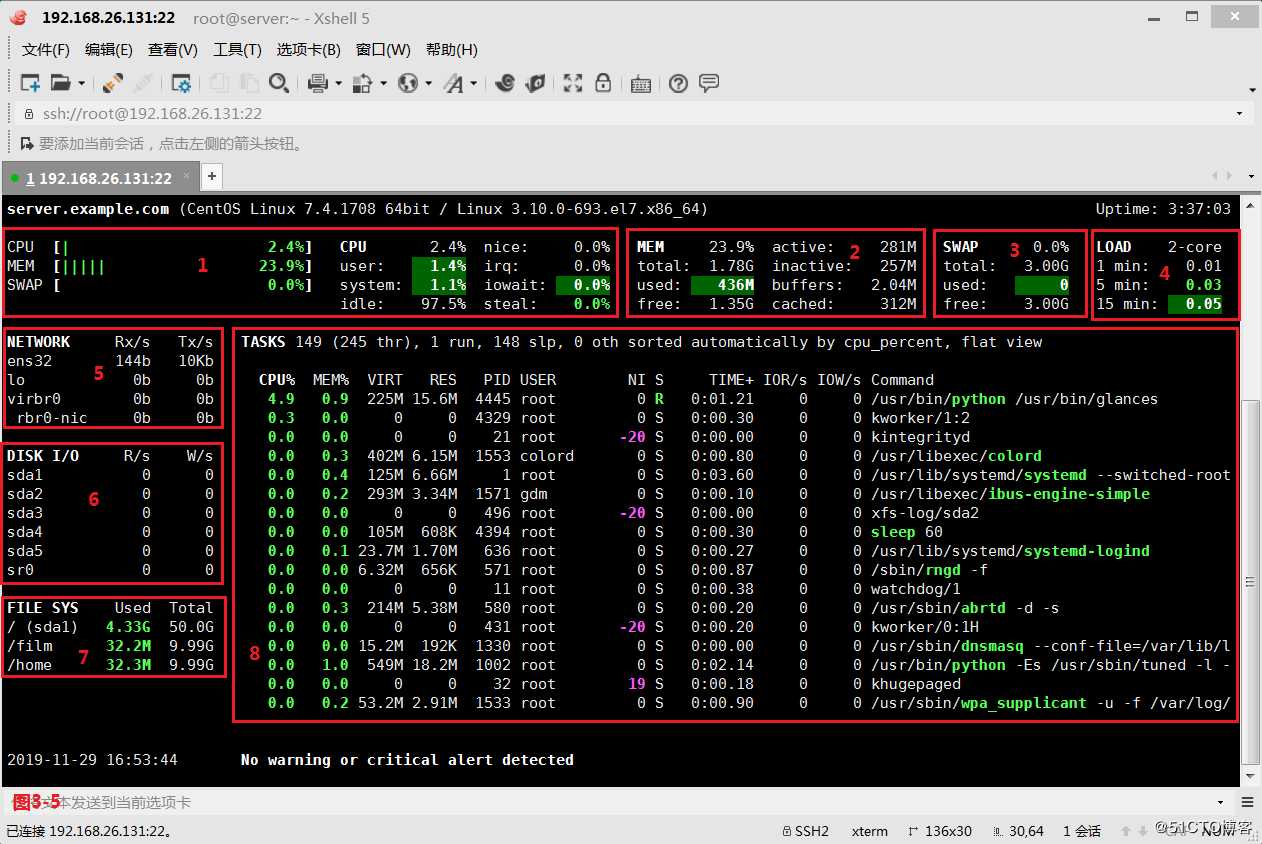Screen dimensions: 1262x844
Task: Click the status bar up arrow icon
Action: [x=1127, y=831]
